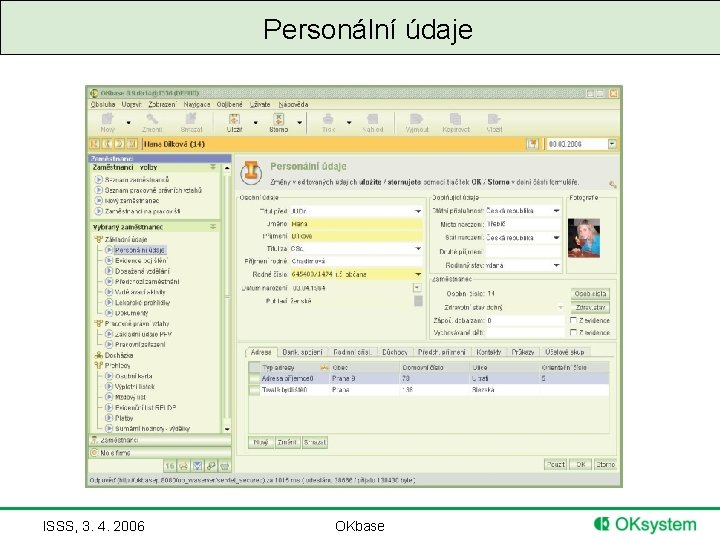This screenshot has height=540, width=720.
Task: Click sidebar scrollbar down arrow
Action: (227, 429)
